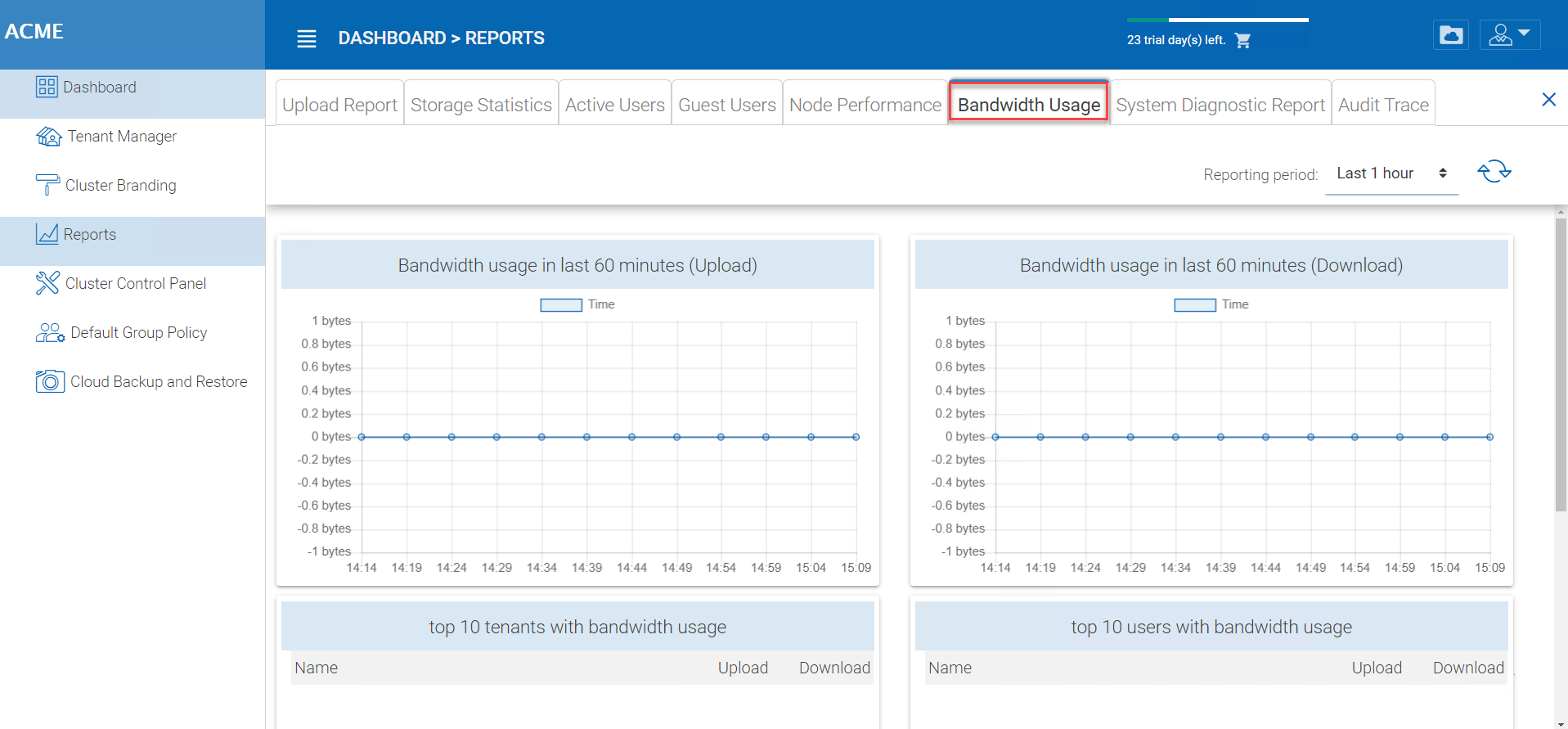
Task: Click the Upload chart 14:14 data point
Action: 362,437
